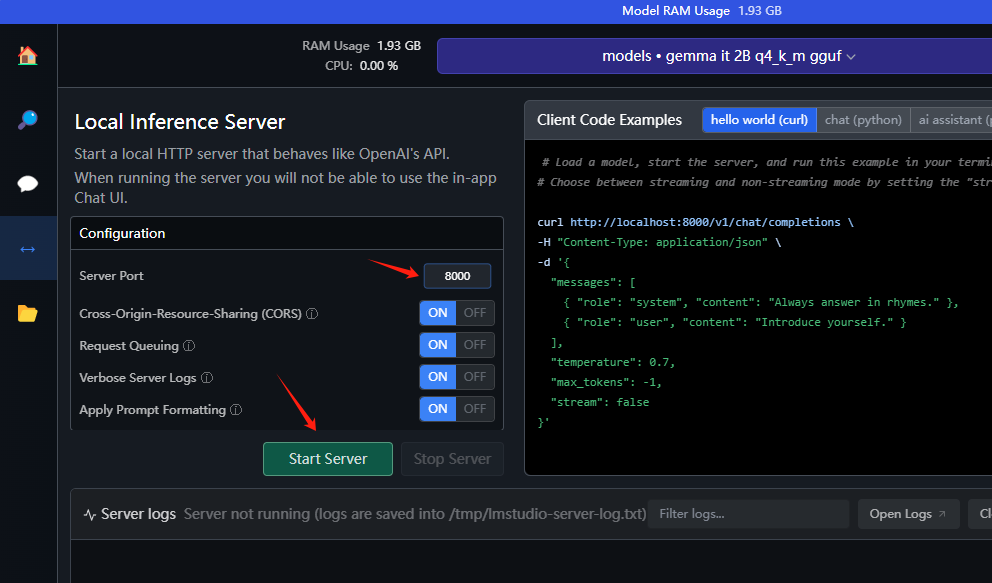The image size is (992, 583).
Task: Click the RAM Usage 1.93 GB readout
Action: click(x=361, y=46)
